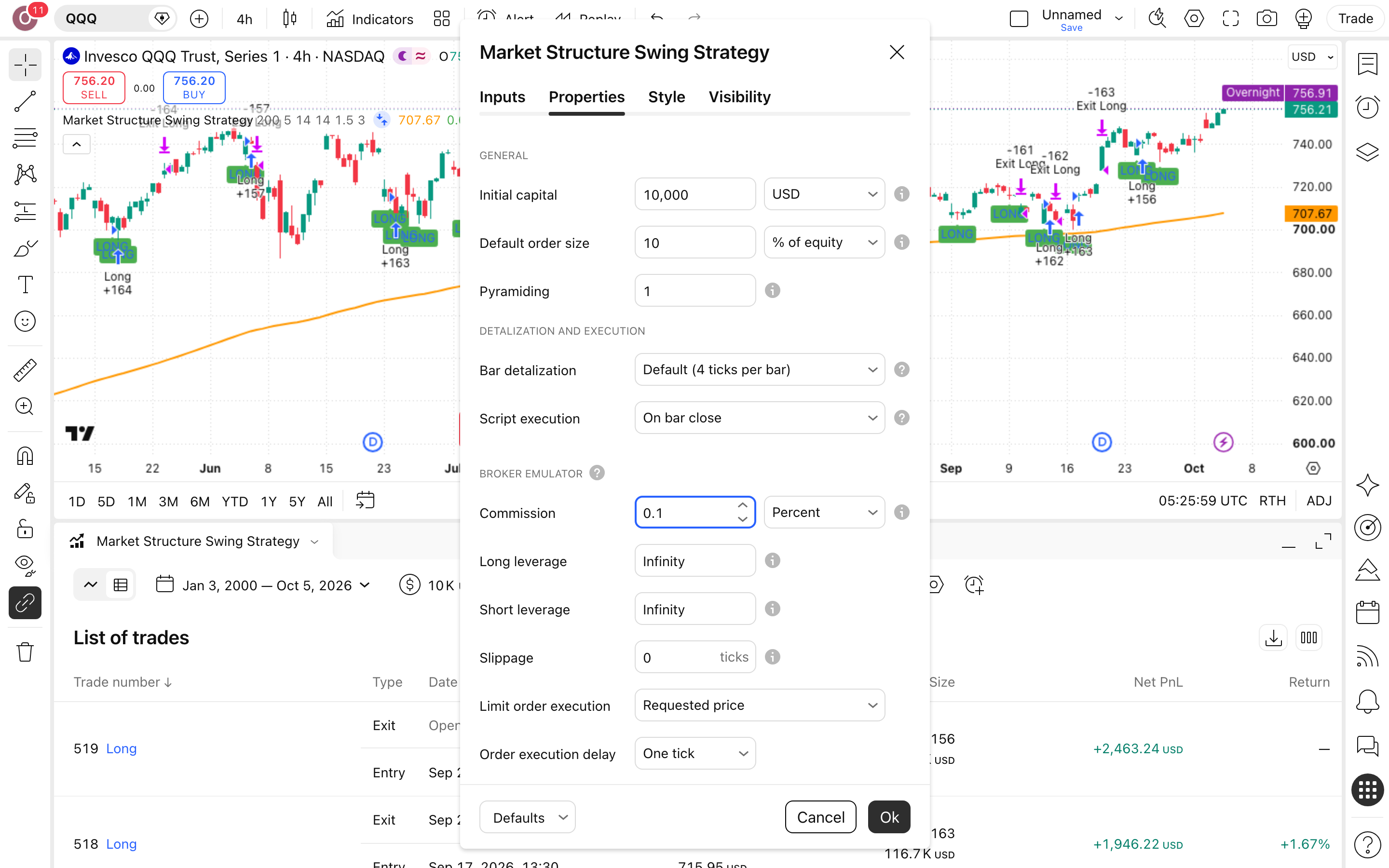Toggle magnet mode on drawings

25,456
